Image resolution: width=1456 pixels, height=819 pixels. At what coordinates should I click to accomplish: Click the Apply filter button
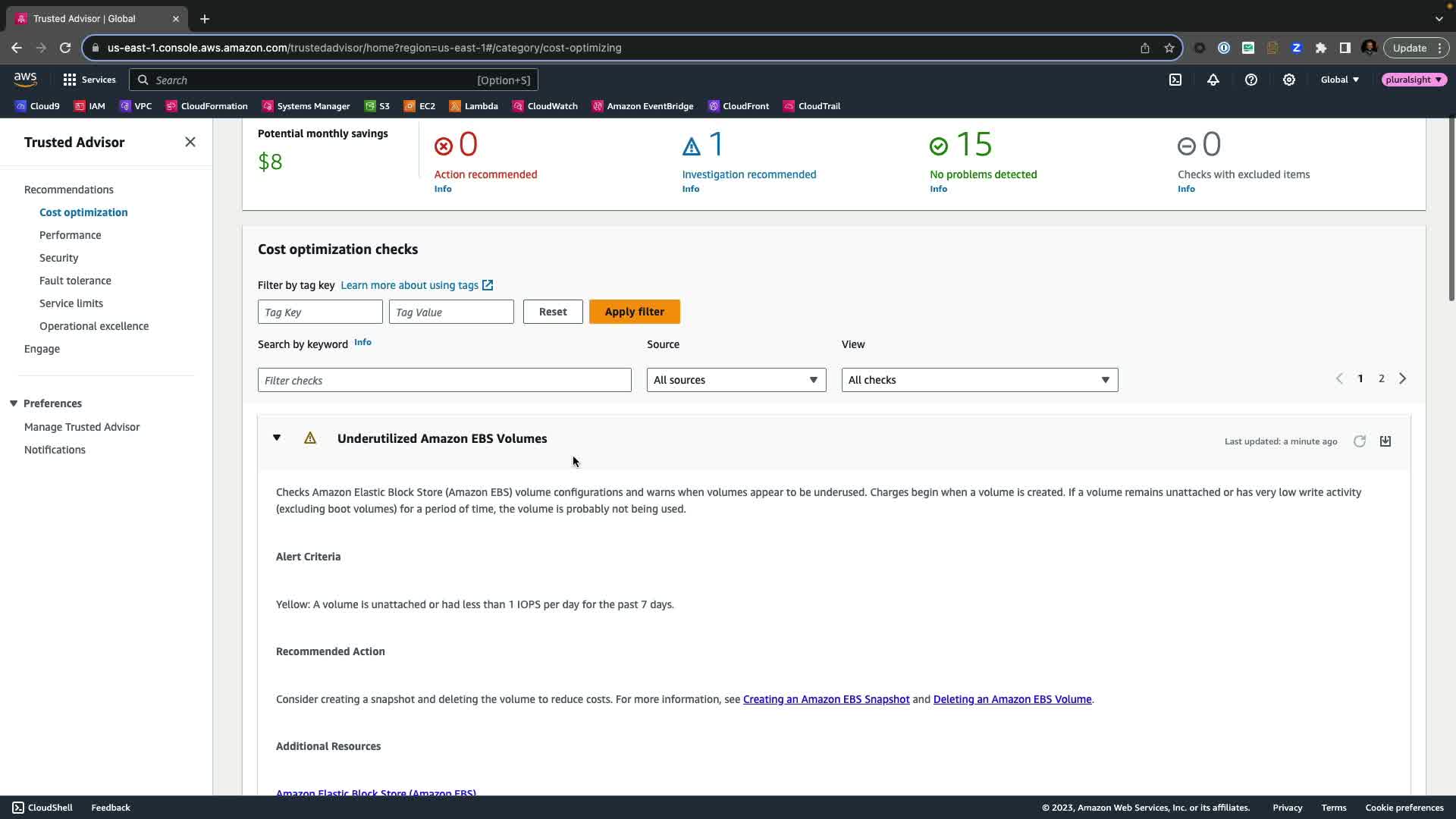[x=634, y=312]
